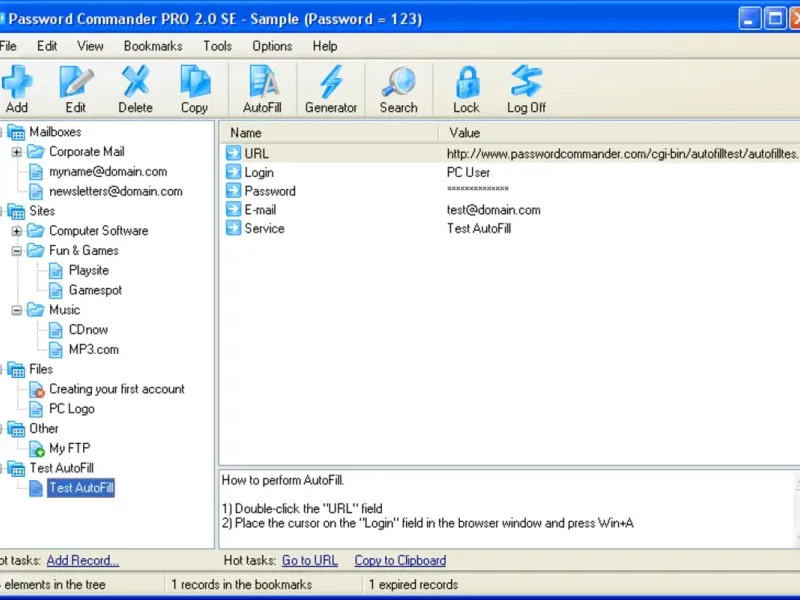Screen dimensions: 800x600
Task: Click the E-mail field arrow icon
Action: pos(233,209)
